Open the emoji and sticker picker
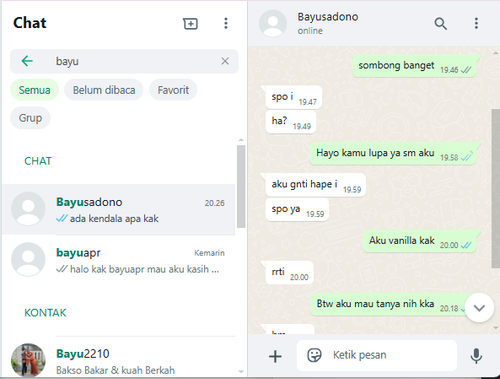The width and height of the screenshot is (500, 379). click(x=314, y=355)
